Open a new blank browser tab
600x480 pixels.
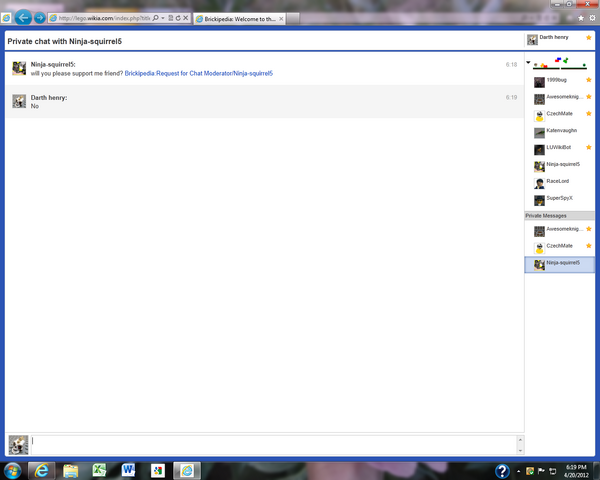[x=293, y=19]
